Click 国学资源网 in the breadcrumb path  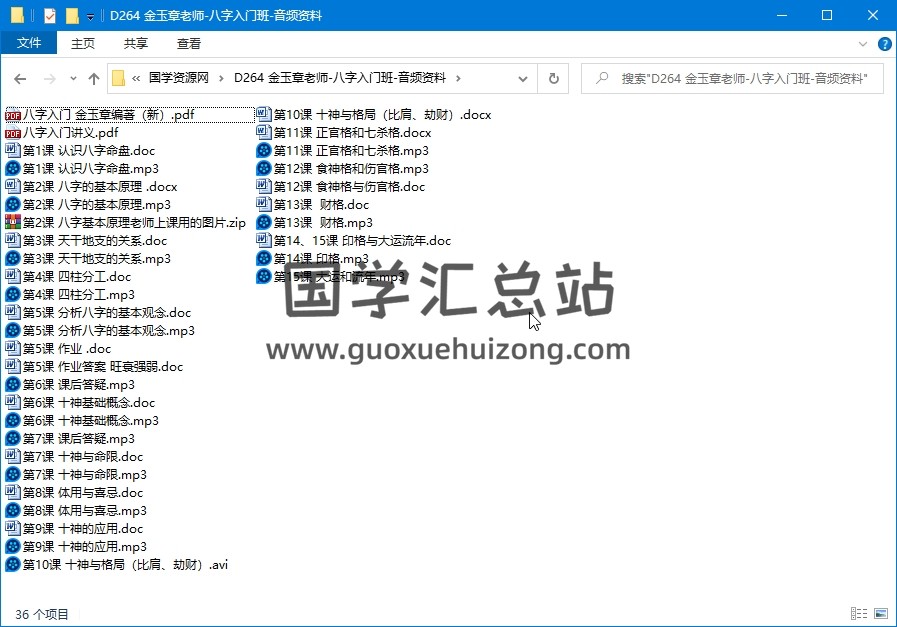click(x=178, y=78)
